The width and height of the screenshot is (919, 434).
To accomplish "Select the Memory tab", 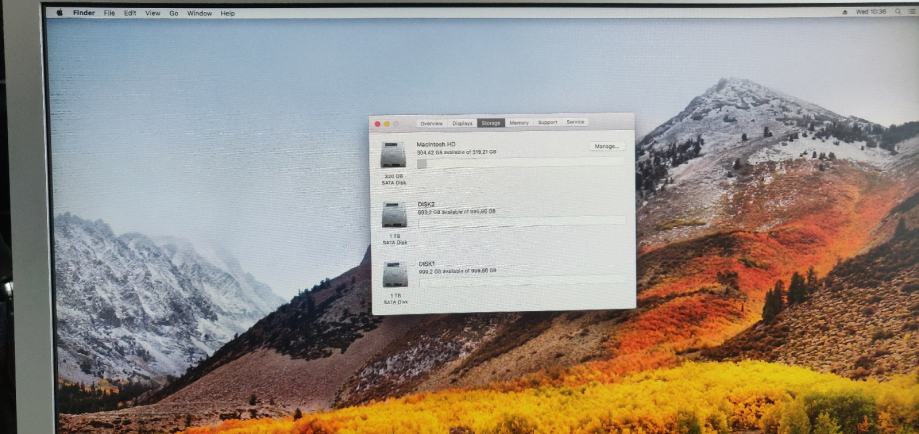I will tap(519, 123).
